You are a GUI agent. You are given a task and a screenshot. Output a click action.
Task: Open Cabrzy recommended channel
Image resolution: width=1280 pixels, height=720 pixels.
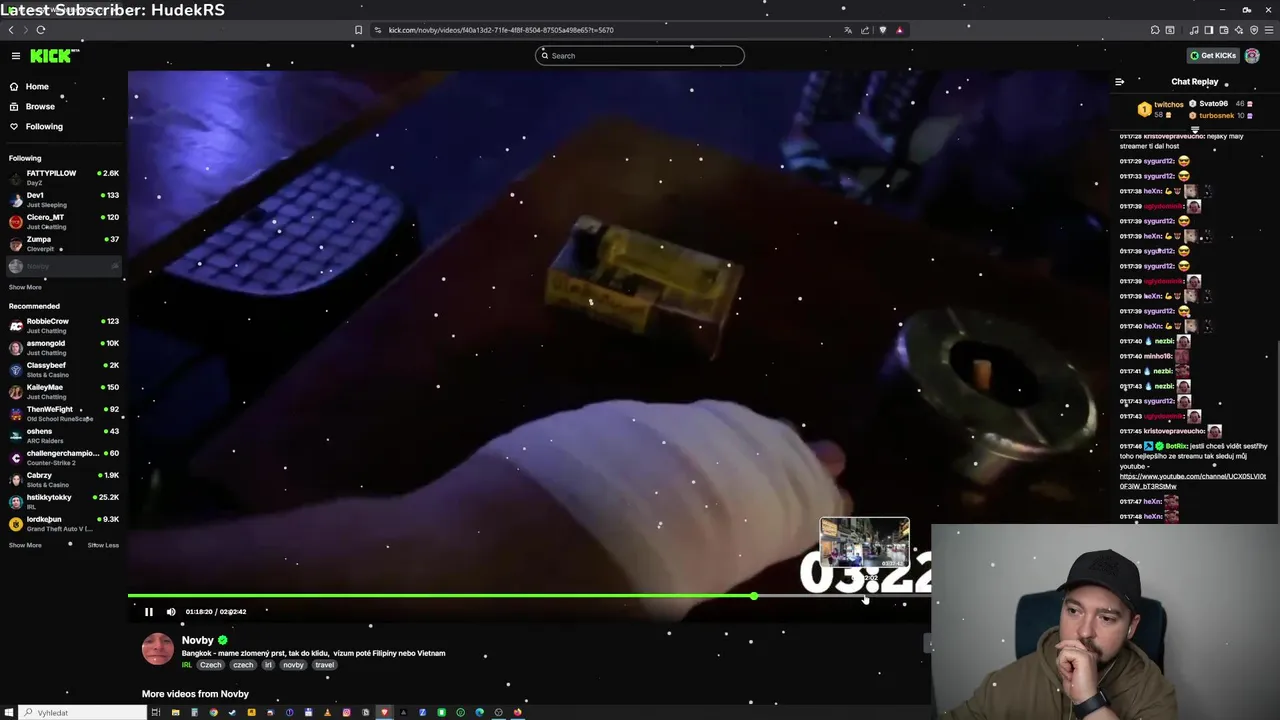(64, 480)
